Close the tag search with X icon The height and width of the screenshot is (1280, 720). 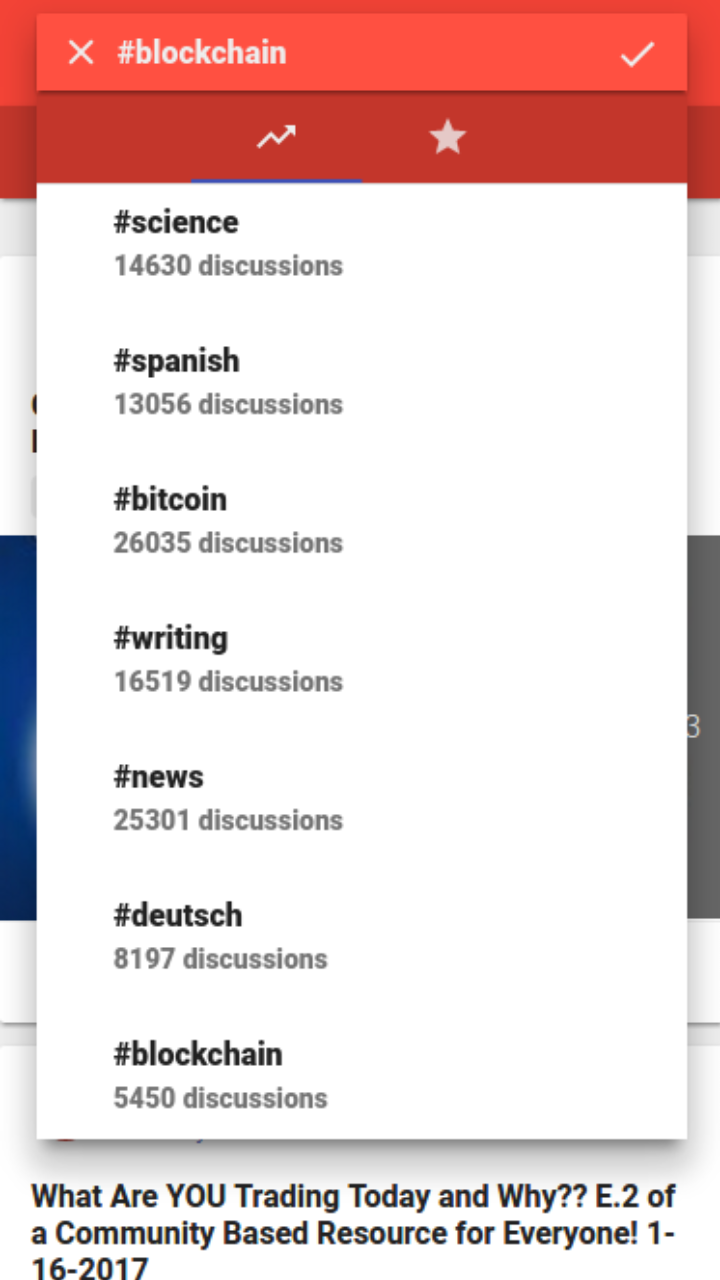pos(80,53)
